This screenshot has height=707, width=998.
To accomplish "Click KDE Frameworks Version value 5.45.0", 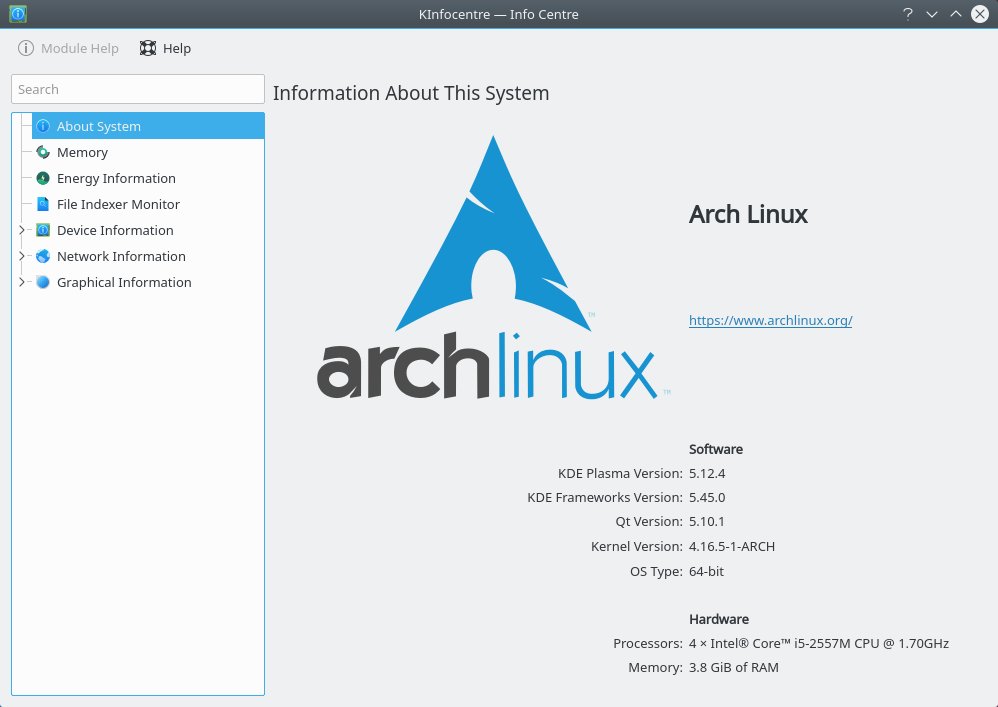I will click(707, 498).
